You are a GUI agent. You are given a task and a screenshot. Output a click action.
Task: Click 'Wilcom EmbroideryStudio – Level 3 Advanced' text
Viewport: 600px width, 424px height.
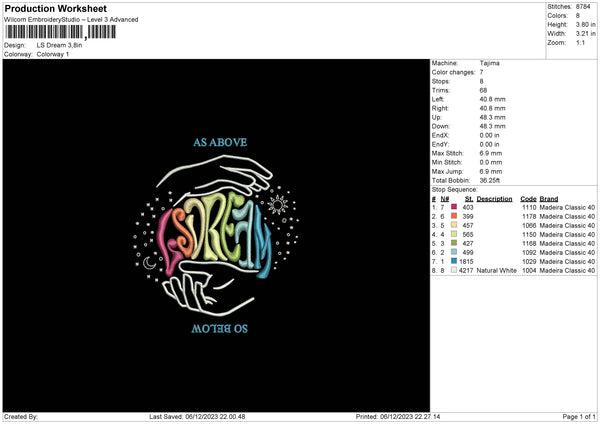click(71, 20)
